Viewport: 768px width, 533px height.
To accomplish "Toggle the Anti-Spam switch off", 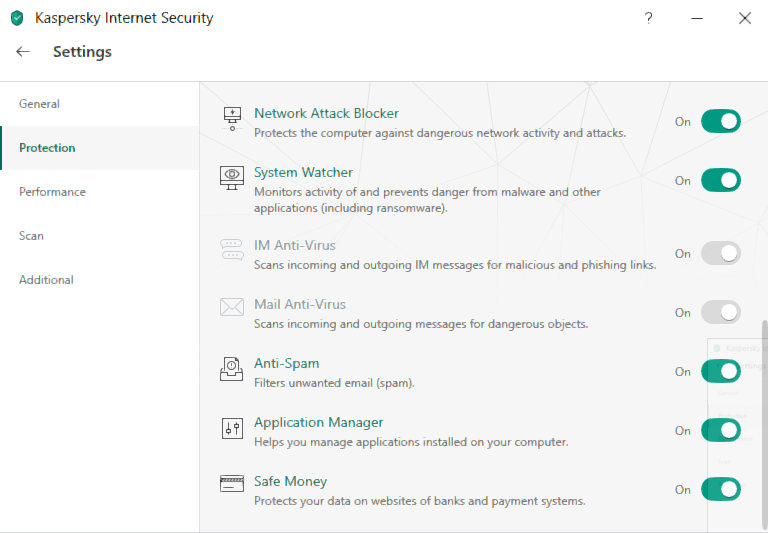I will pyautogui.click(x=720, y=371).
